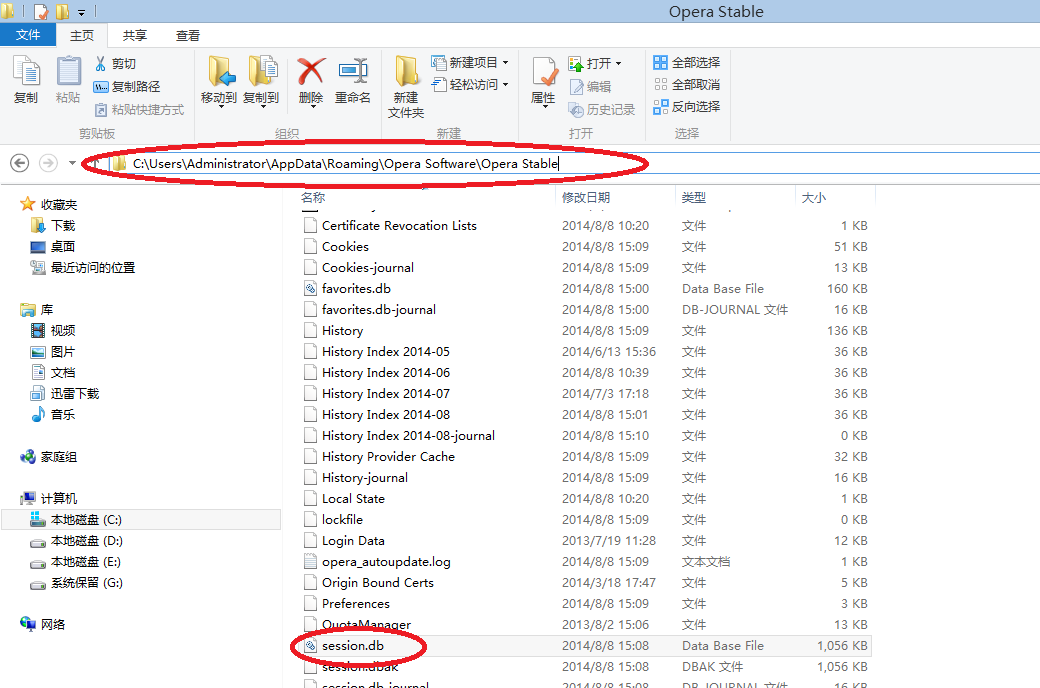Image resolution: width=1040 pixels, height=688 pixels.
Task: Select Libraries (库) in navigation pane
Action: coord(37,309)
